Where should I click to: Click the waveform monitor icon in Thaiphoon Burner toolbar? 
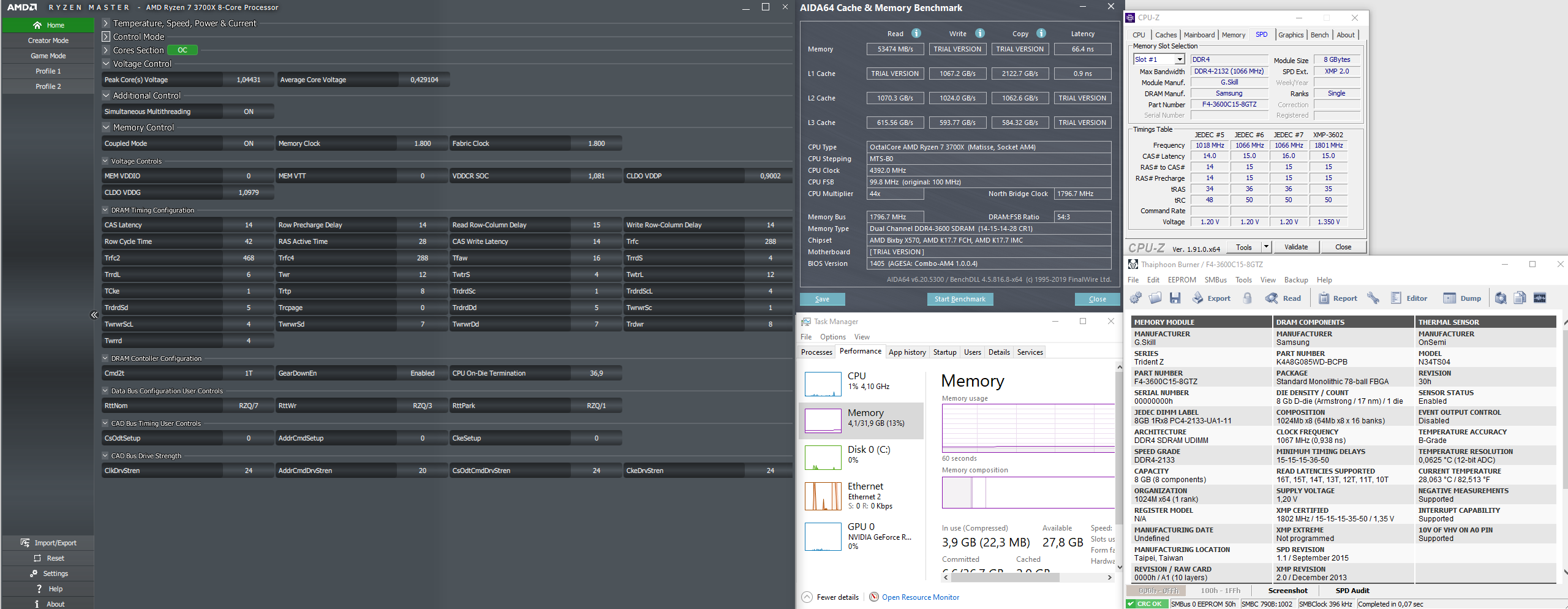(x=1540, y=298)
